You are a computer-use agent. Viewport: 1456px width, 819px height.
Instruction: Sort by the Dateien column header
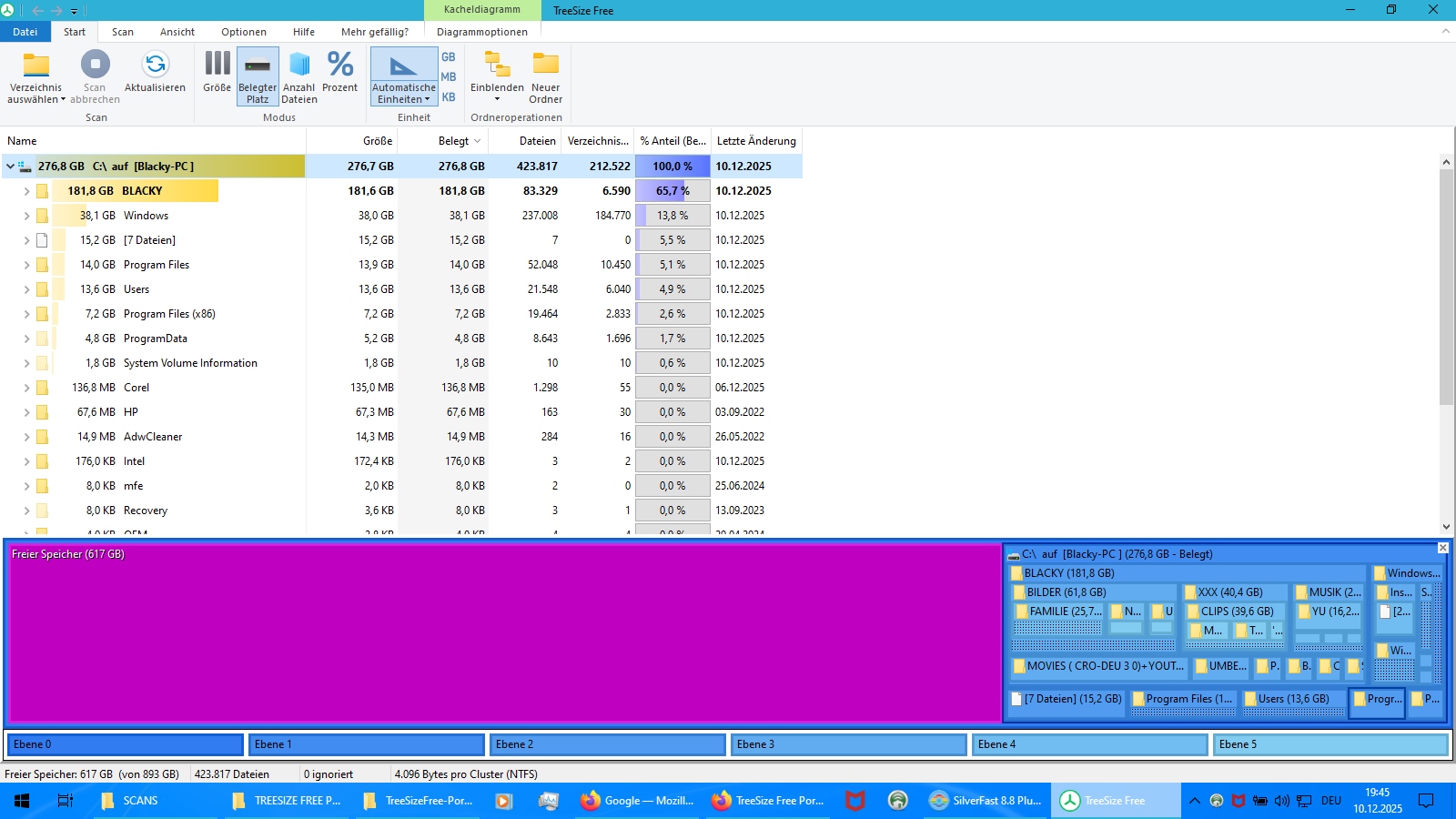coord(525,141)
